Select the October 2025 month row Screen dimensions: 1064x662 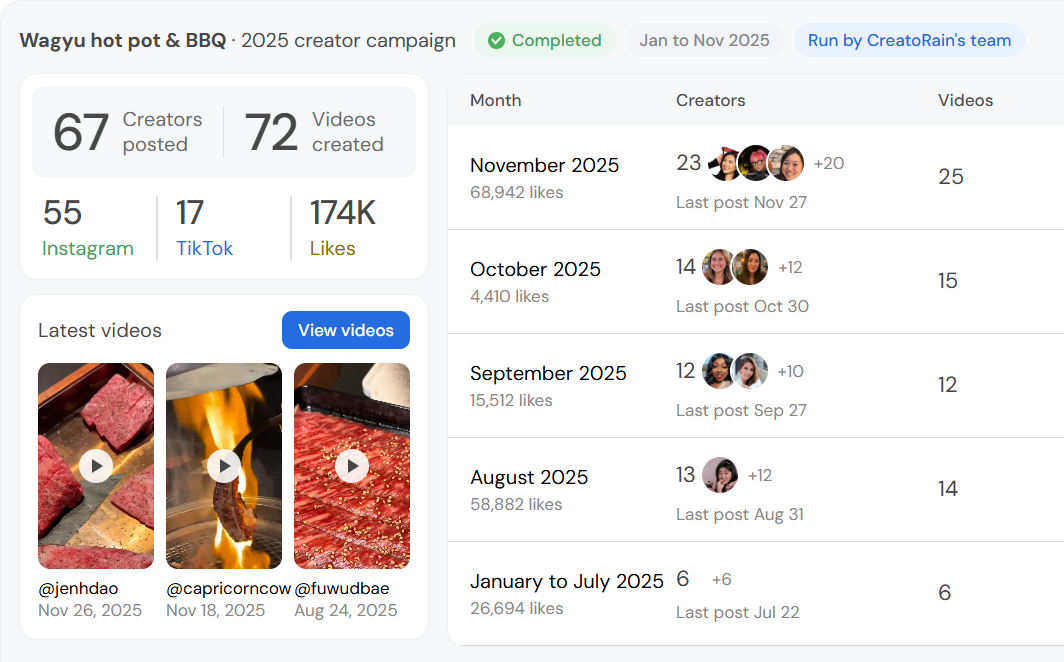(756, 281)
